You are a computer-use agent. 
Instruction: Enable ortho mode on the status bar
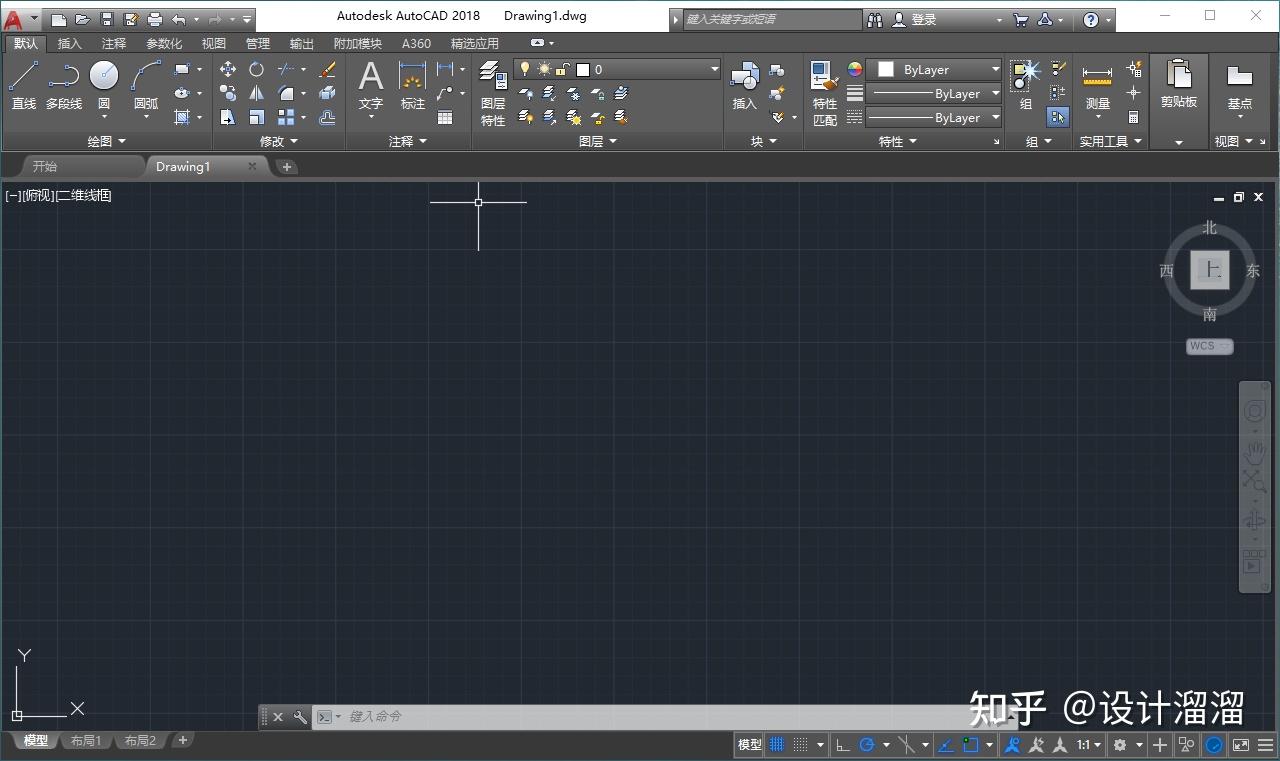click(x=842, y=744)
